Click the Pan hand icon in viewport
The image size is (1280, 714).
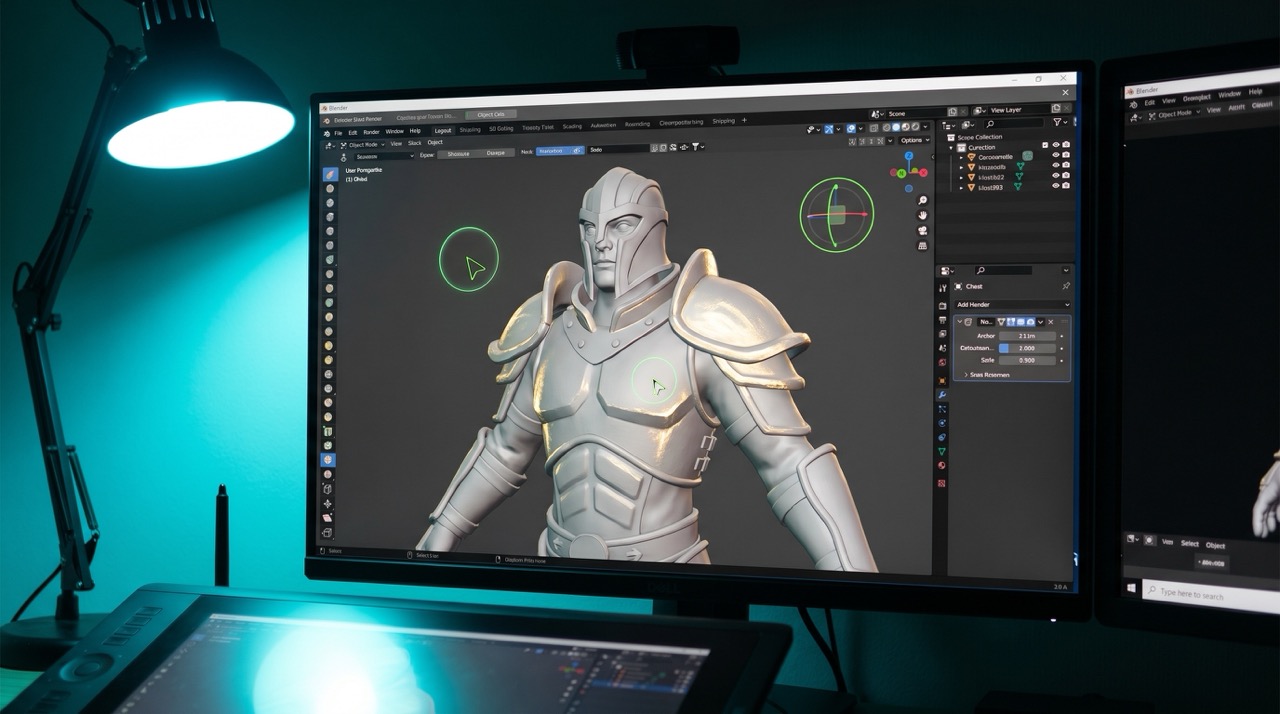(x=922, y=215)
